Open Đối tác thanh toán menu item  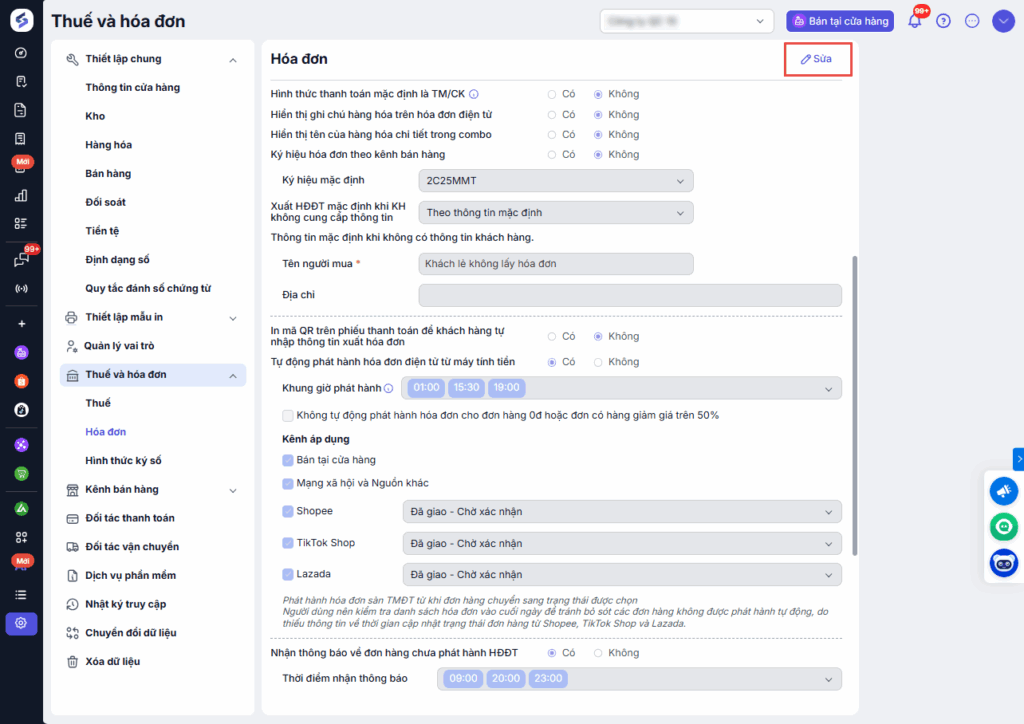(130, 518)
